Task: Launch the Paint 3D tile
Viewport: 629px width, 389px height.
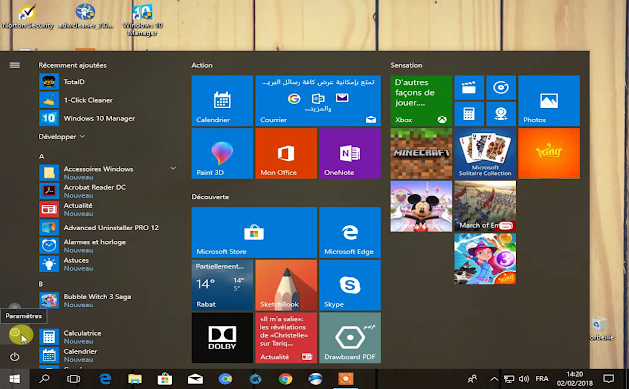Action: pos(222,153)
